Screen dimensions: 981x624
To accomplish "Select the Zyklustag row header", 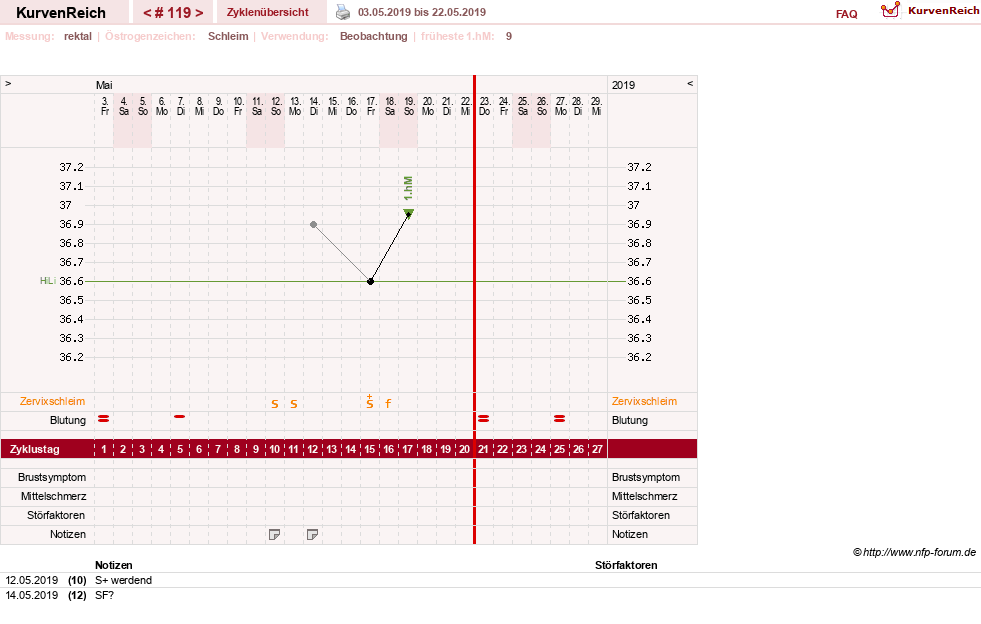I will point(34,449).
